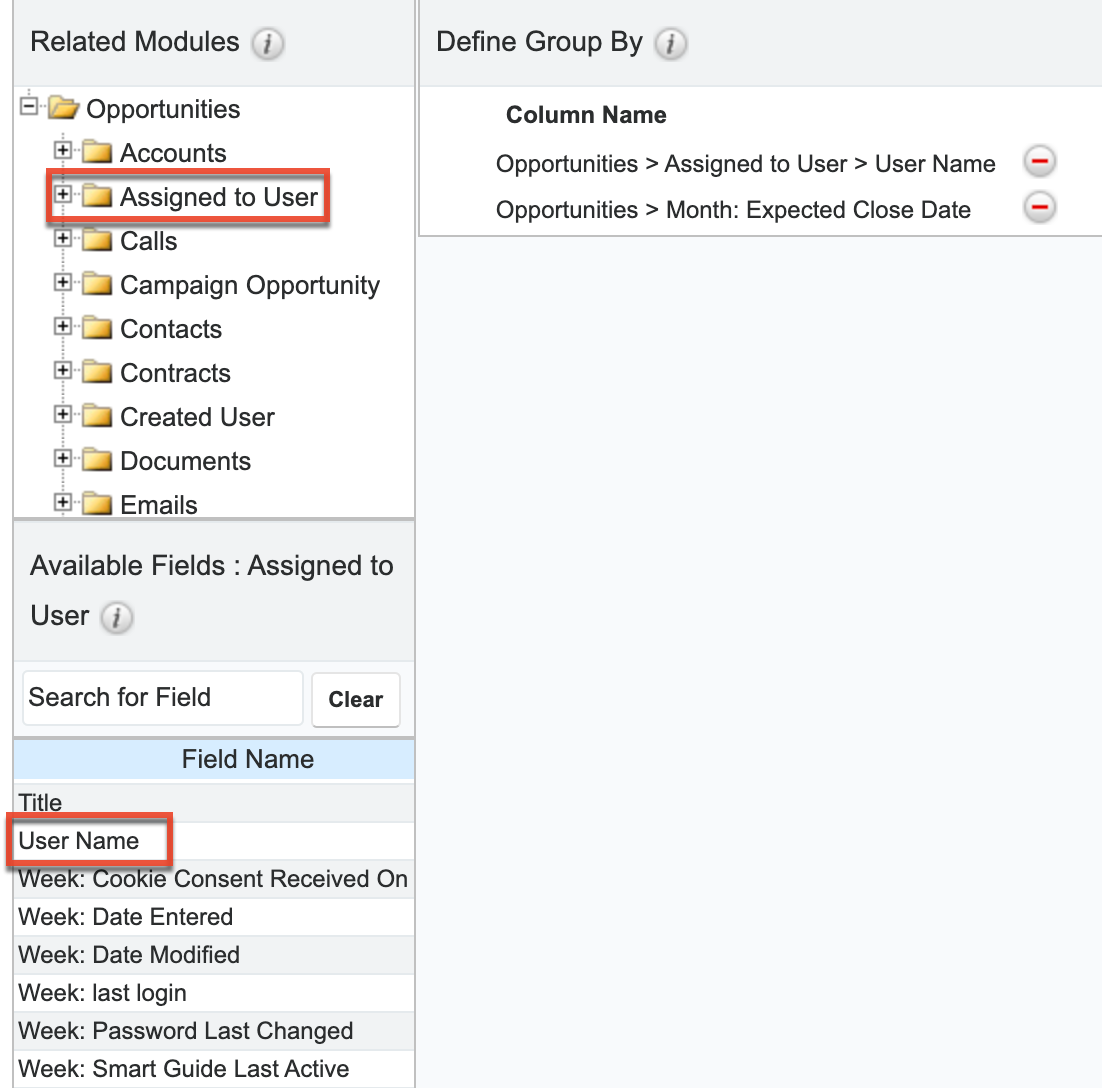This screenshot has height=1088, width=1102.
Task: Click the Search for Field input
Action: coord(162,698)
